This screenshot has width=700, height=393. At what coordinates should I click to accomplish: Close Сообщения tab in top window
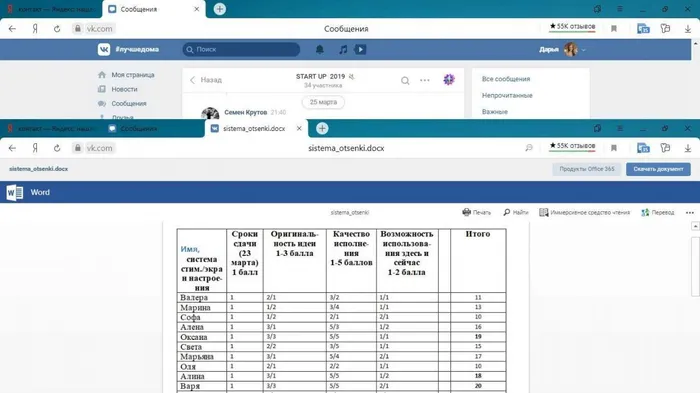tap(196, 9)
